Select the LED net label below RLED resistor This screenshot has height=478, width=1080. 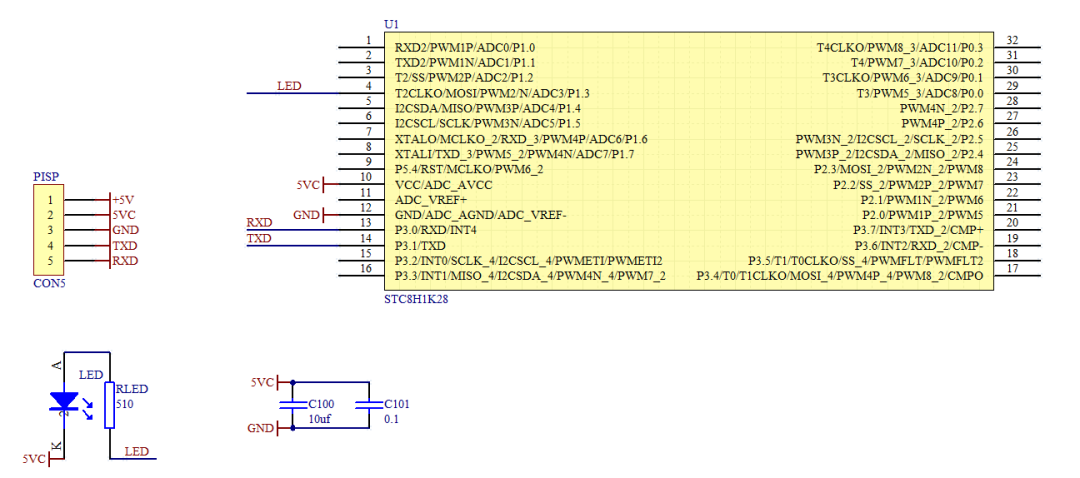[x=136, y=452]
